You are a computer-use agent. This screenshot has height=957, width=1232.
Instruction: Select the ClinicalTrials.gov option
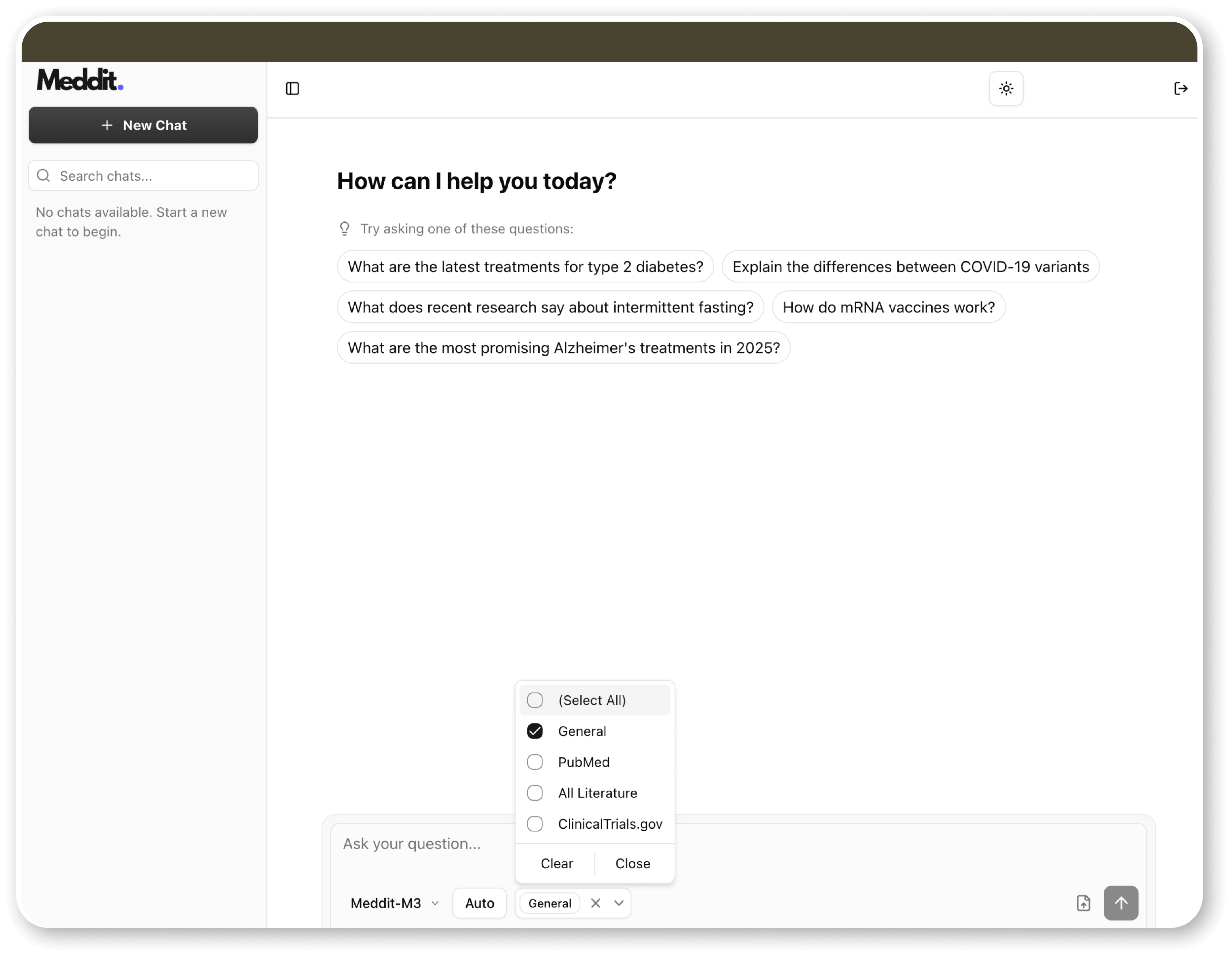[609, 824]
